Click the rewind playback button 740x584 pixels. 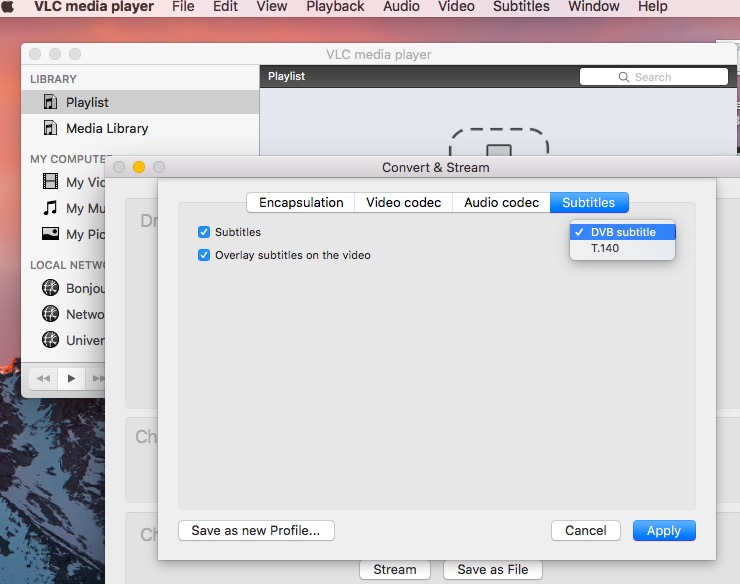[43, 378]
